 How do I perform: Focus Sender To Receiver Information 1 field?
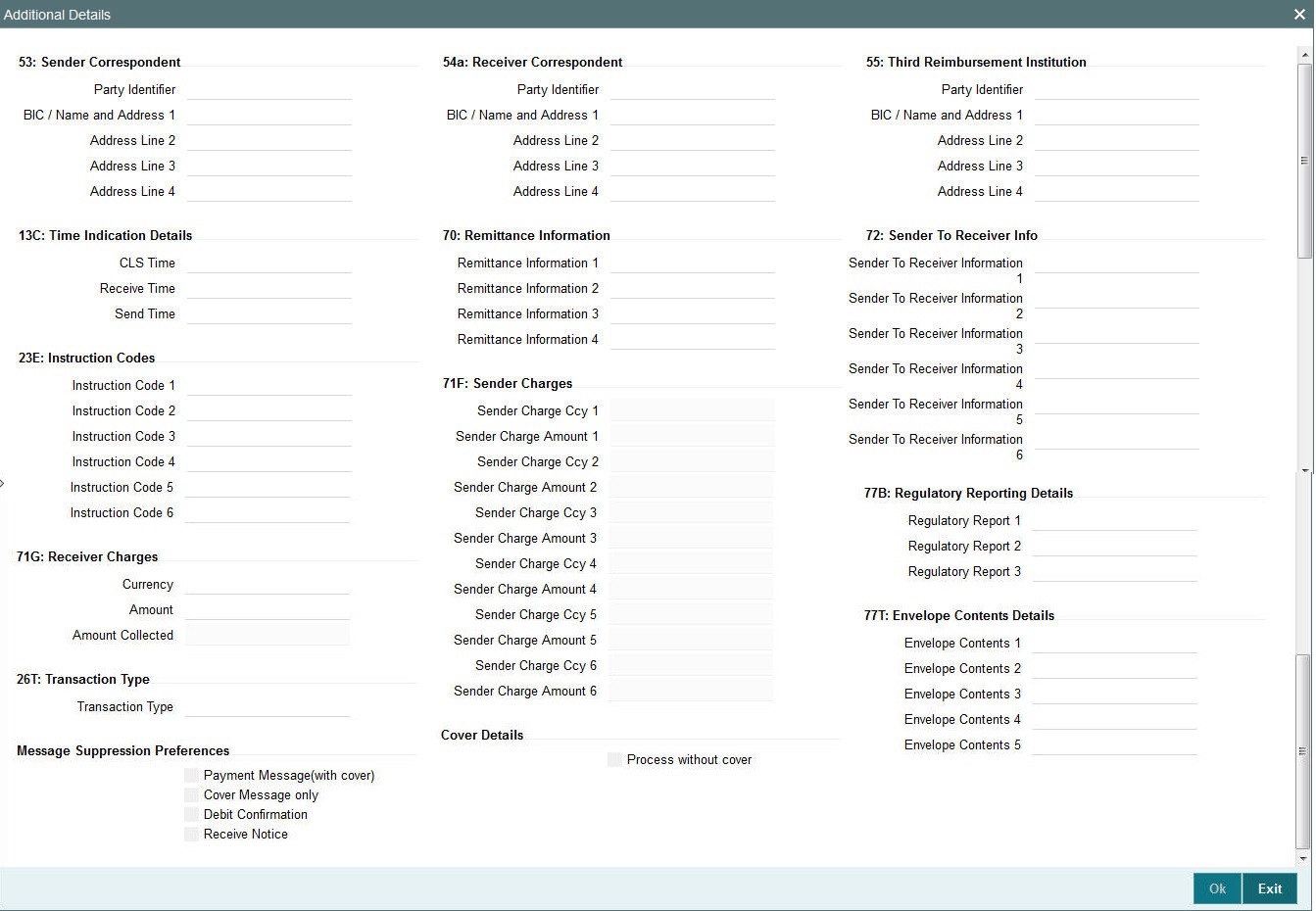[x=1117, y=263]
